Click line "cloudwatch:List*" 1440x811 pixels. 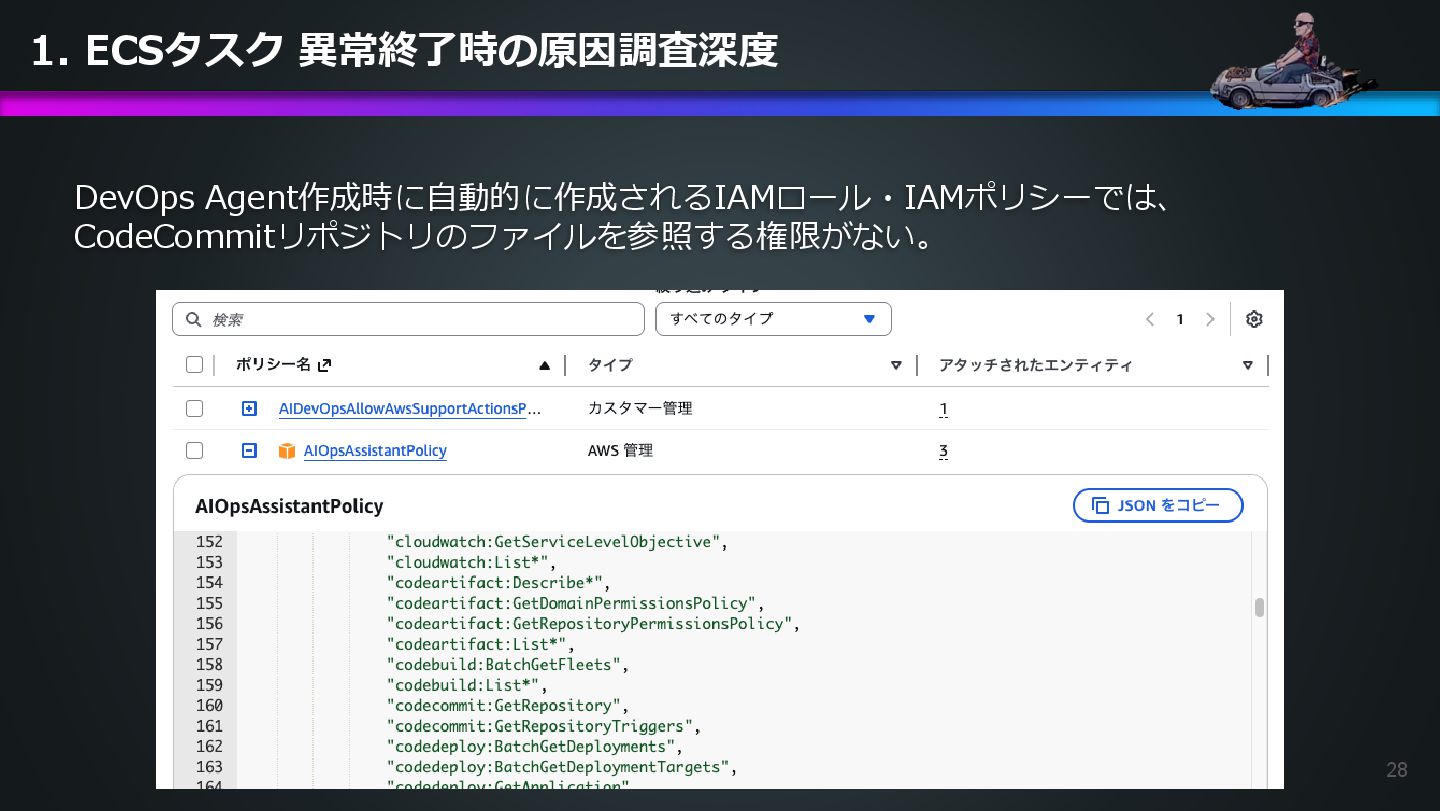(471, 562)
